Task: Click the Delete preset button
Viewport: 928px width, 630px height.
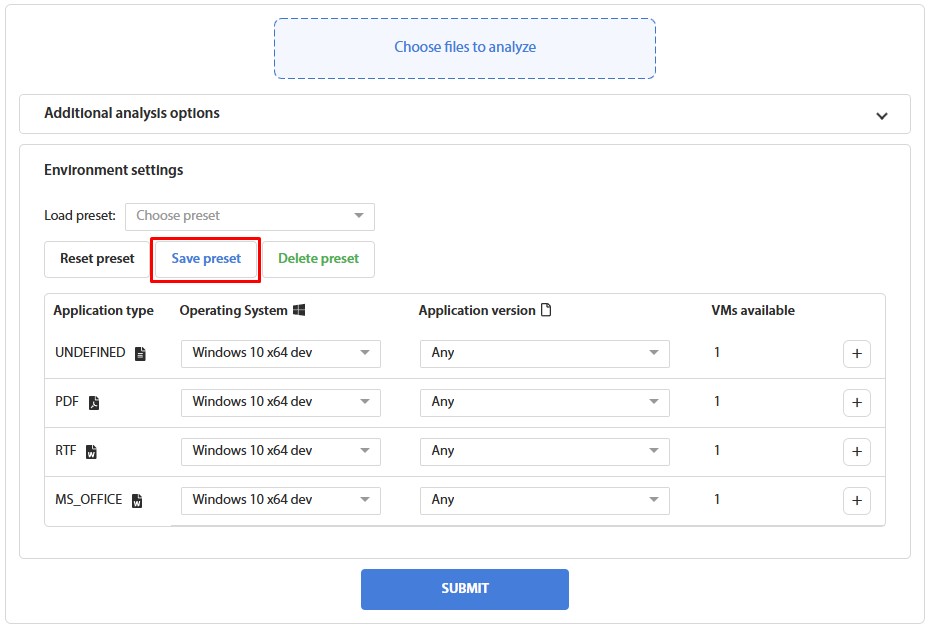Action: [317, 258]
